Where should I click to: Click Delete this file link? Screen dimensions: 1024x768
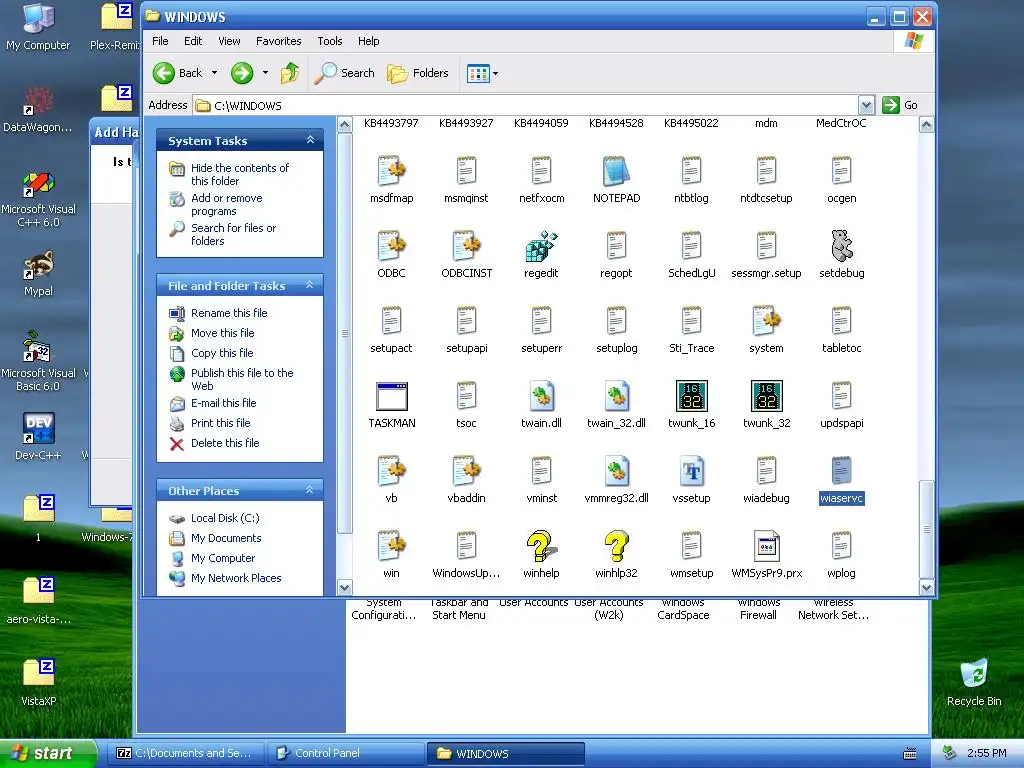(x=225, y=443)
